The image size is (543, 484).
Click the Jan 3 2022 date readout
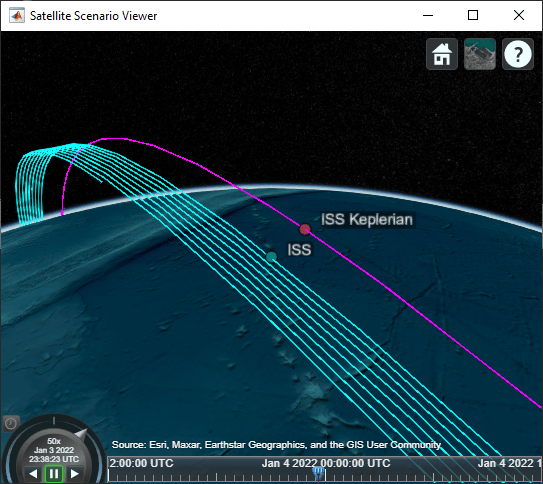point(54,450)
